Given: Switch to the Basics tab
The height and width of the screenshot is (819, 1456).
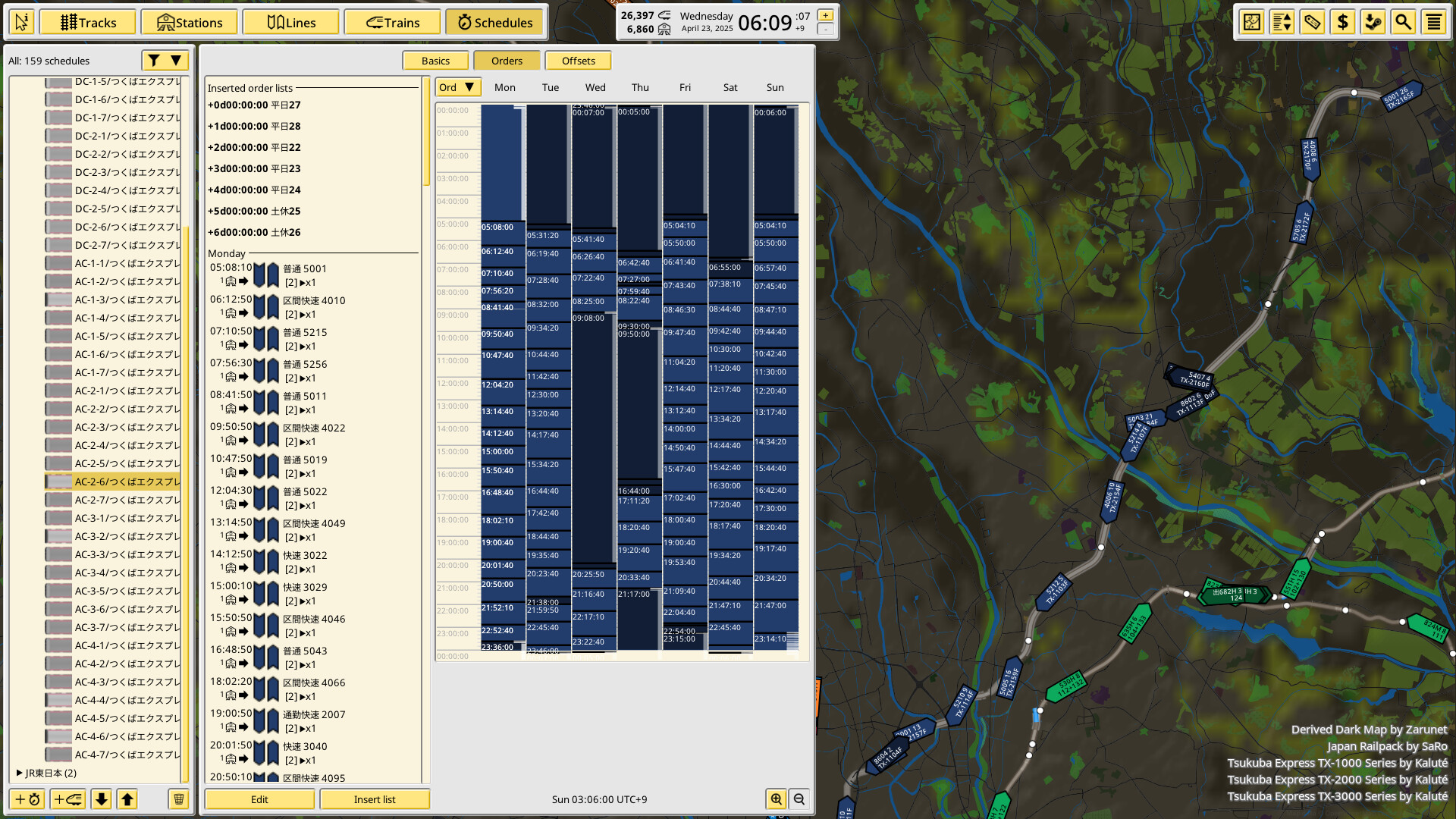Looking at the screenshot, I should [x=435, y=60].
